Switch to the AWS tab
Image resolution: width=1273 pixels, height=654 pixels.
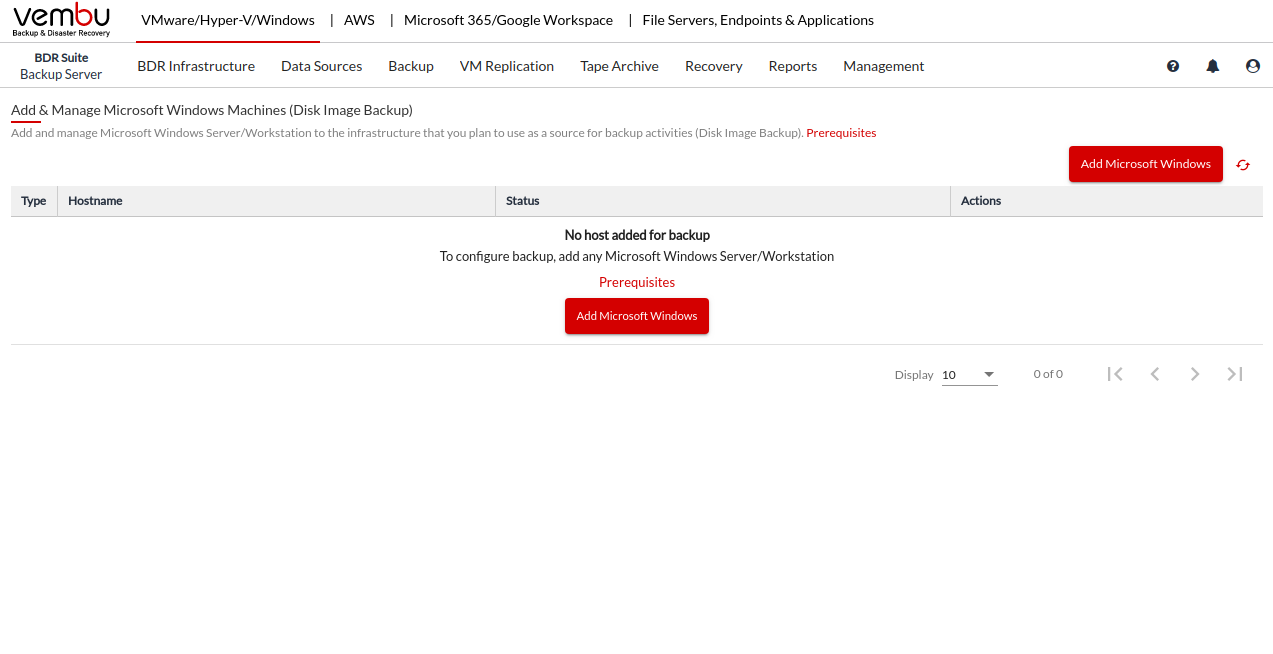tap(359, 20)
